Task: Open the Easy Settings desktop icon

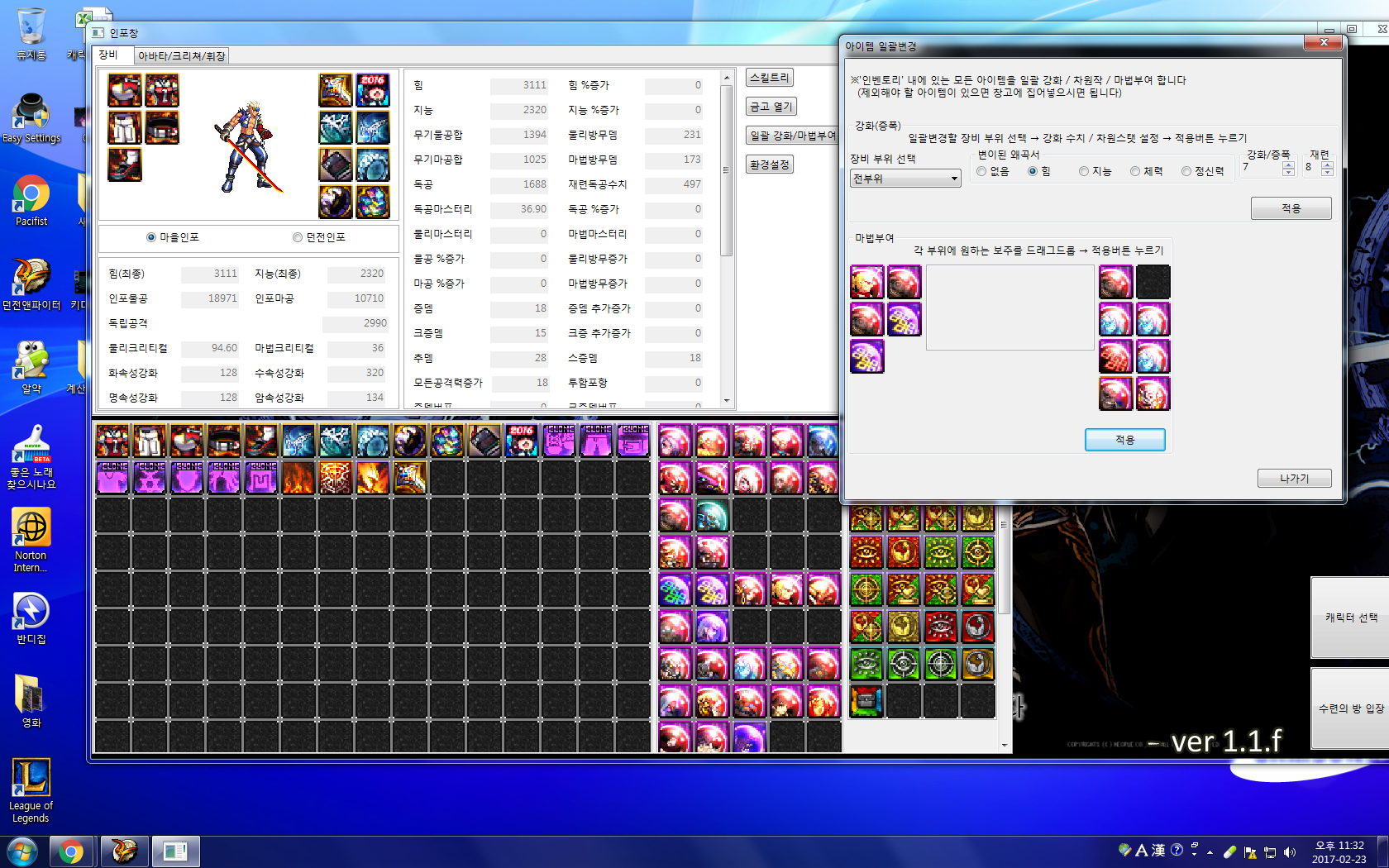Action: tap(31, 118)
